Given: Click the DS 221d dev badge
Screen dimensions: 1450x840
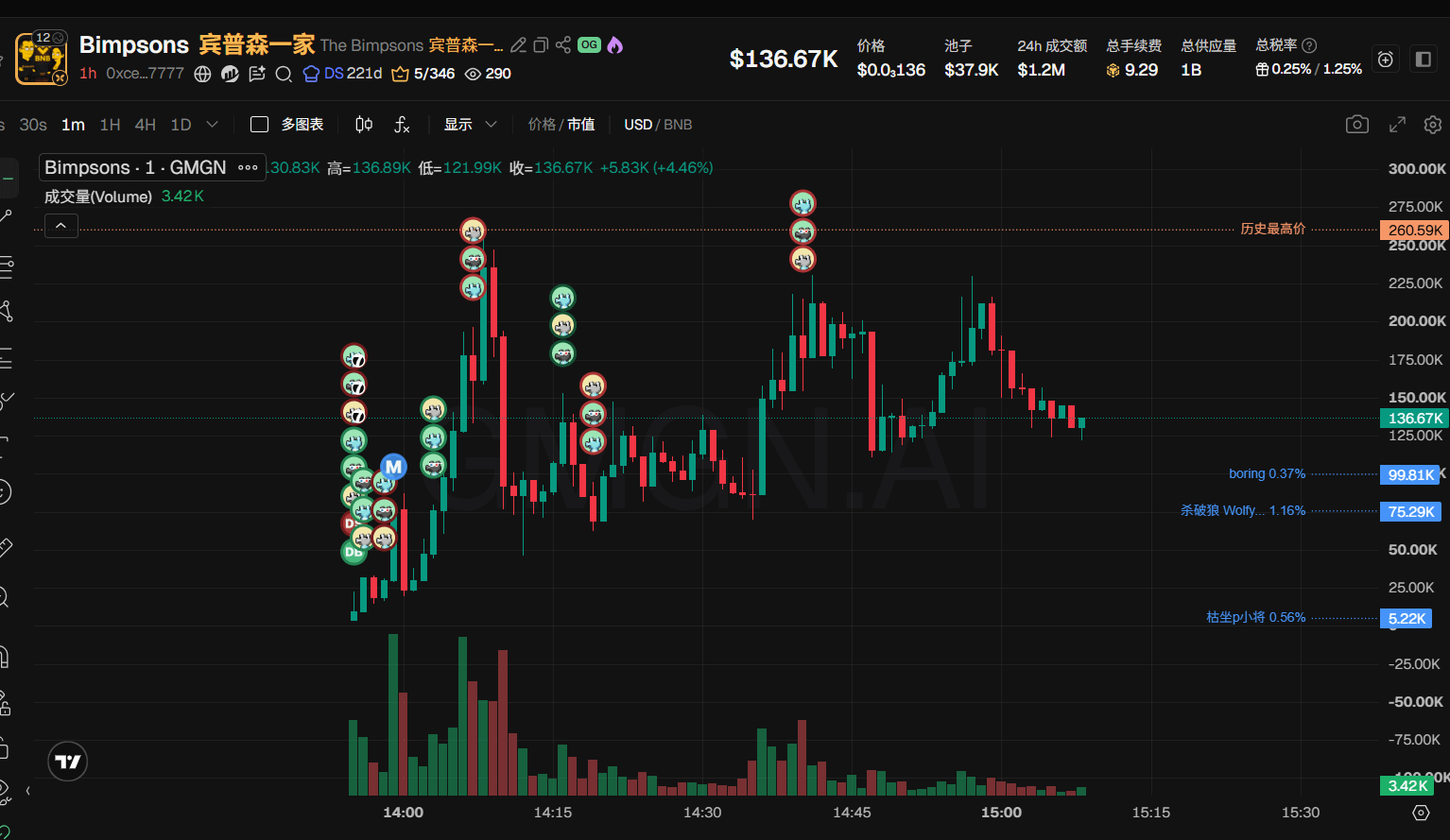Looking at the screenshot, I should click(x=342, y=74).
